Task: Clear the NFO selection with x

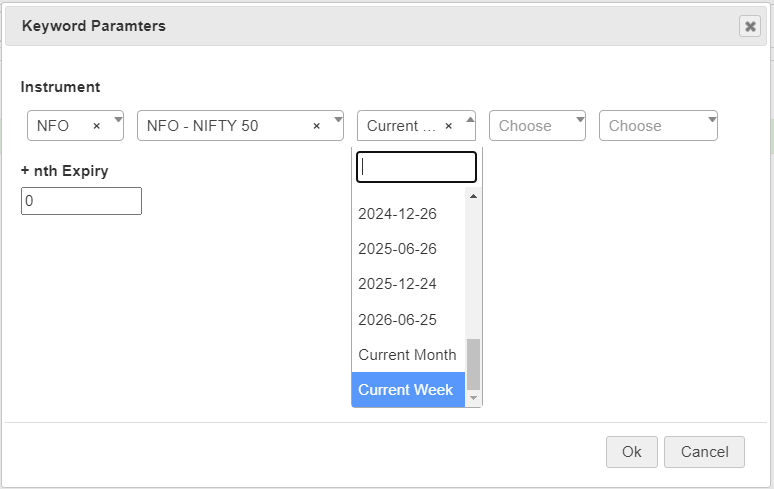Action: (97, 126)
